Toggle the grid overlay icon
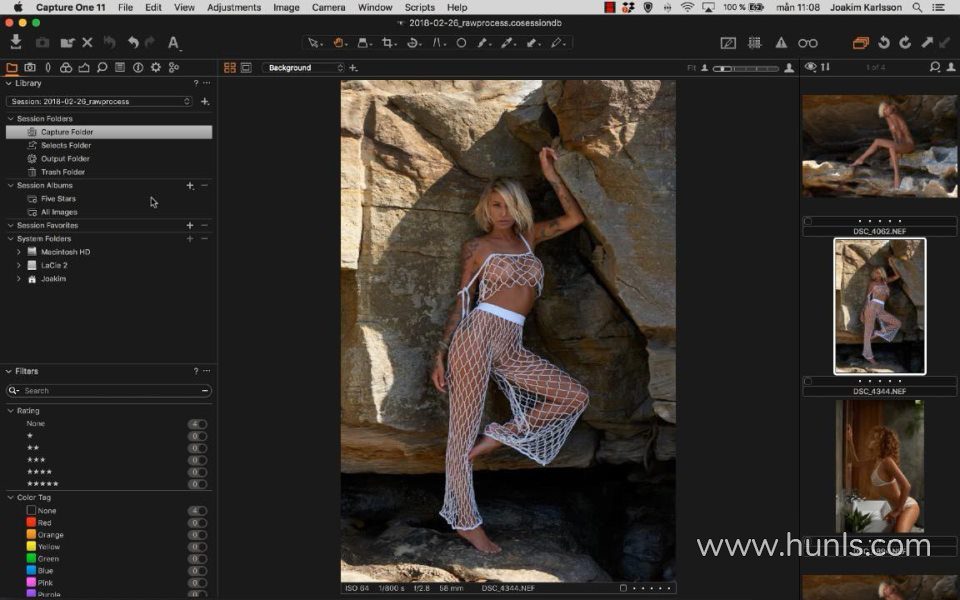Screen dimensions: 960x600 (x=754, y=43)
